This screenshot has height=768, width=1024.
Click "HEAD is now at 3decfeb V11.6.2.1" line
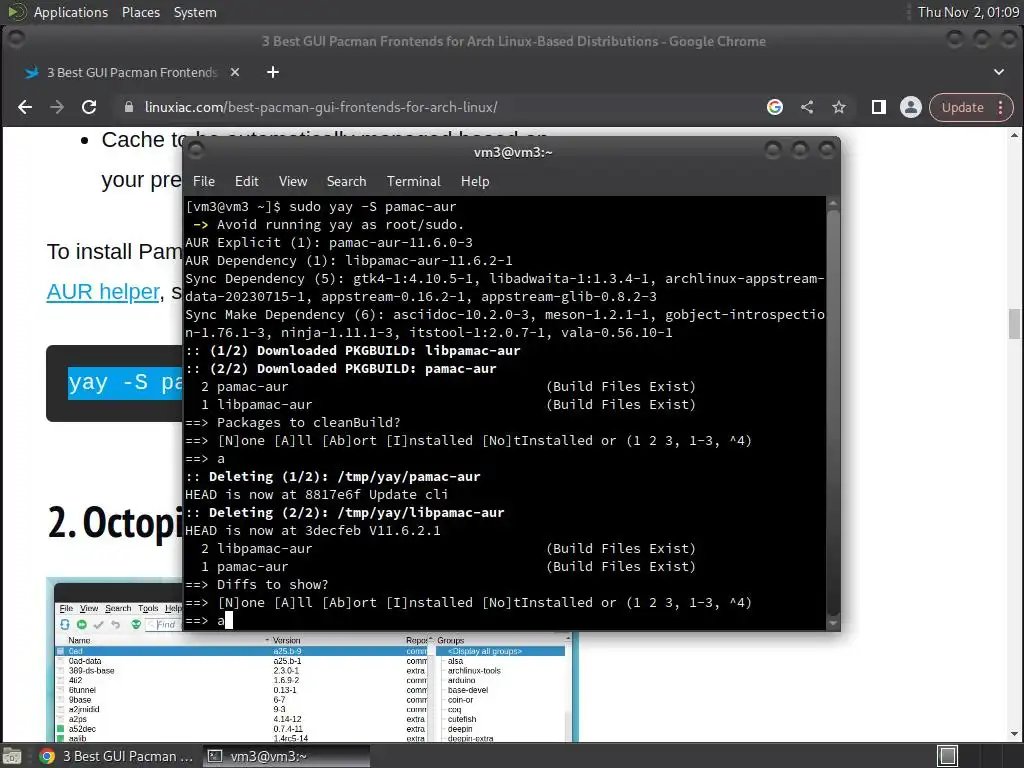point(313,530)
